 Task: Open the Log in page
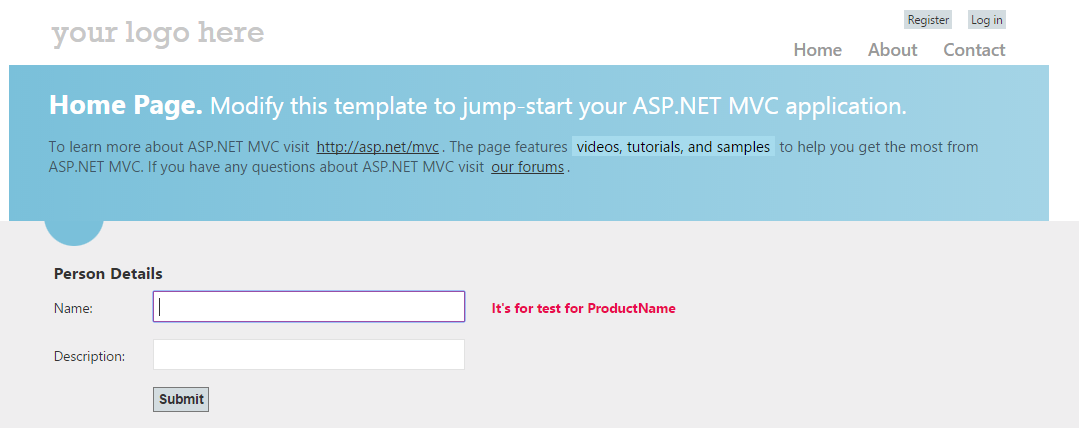(986, 20)
